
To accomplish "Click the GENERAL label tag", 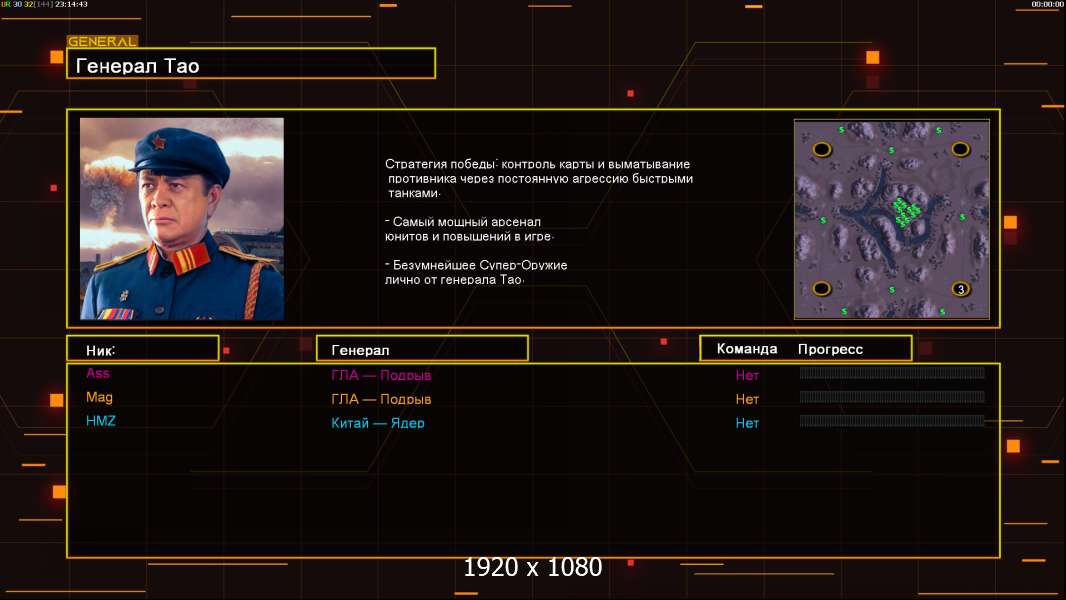I will 103,41.
